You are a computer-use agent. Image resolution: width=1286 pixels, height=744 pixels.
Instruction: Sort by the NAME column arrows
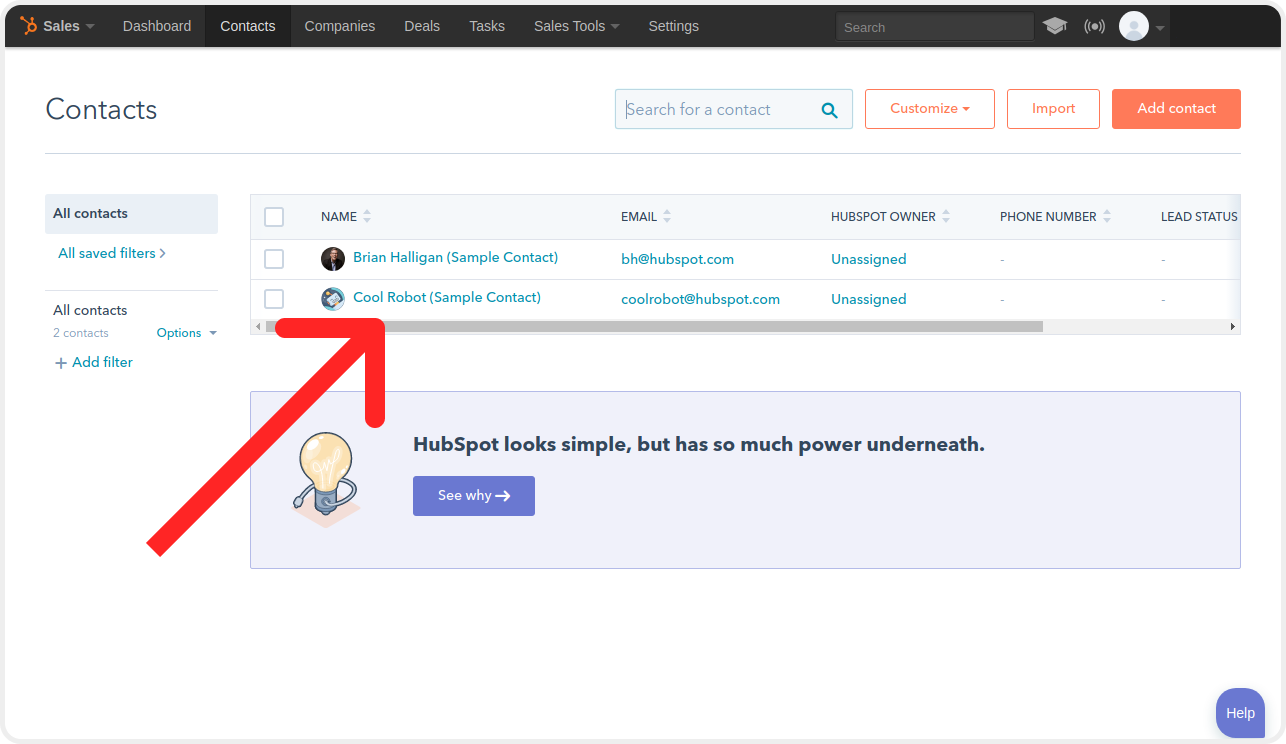(x=367, y=216)
